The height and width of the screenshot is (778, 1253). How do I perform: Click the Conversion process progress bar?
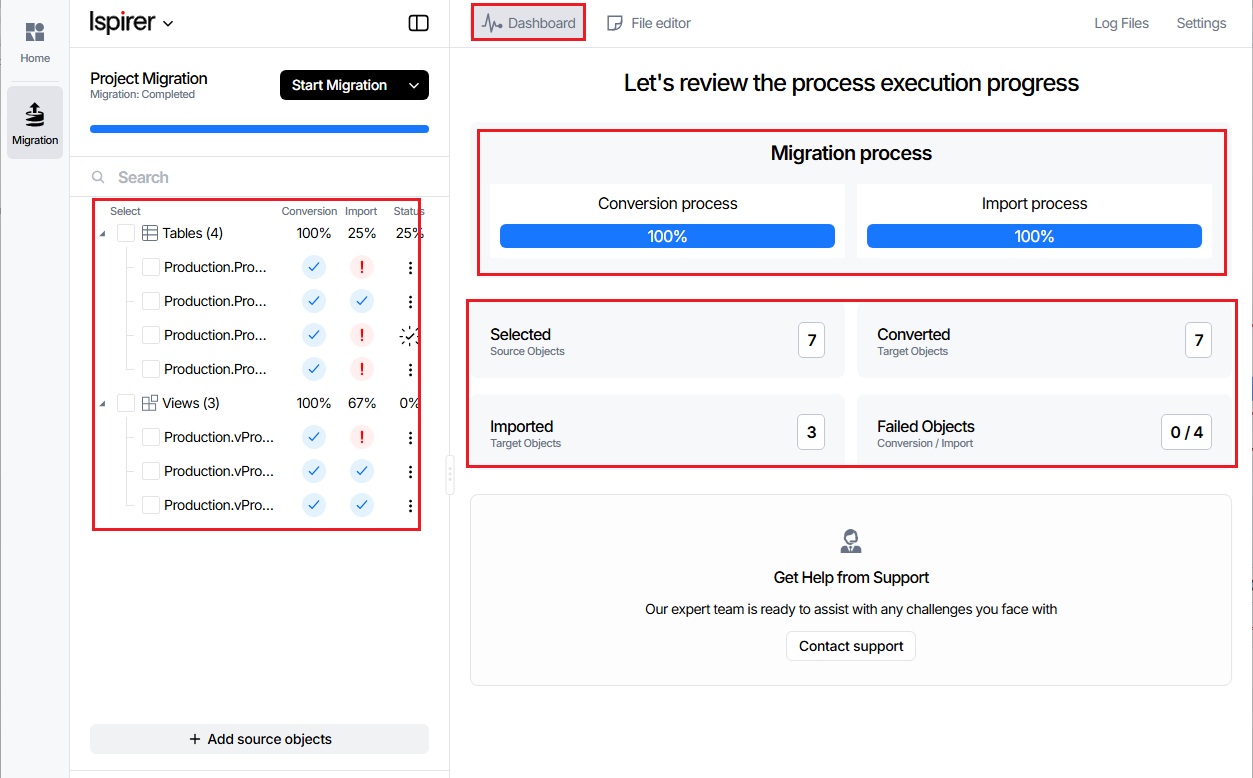tap(667, 236)
